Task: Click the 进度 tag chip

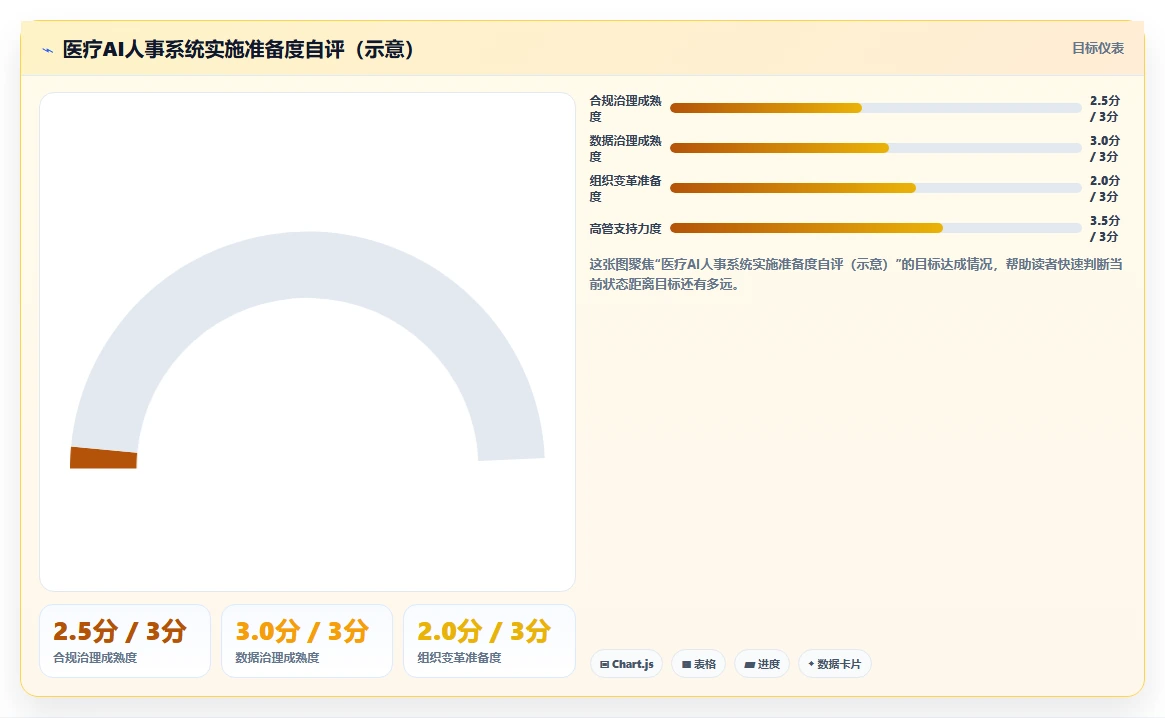Action: 762,664
